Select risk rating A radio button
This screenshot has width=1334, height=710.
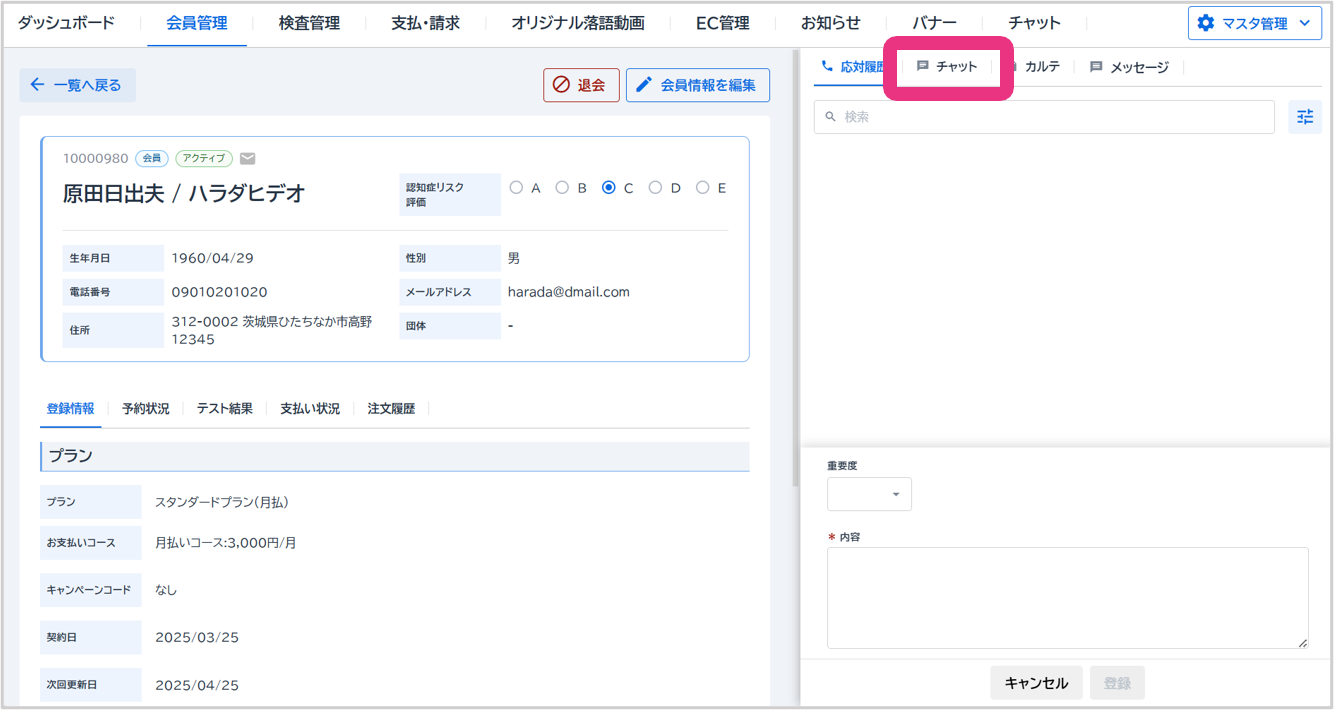pos(516,188)
